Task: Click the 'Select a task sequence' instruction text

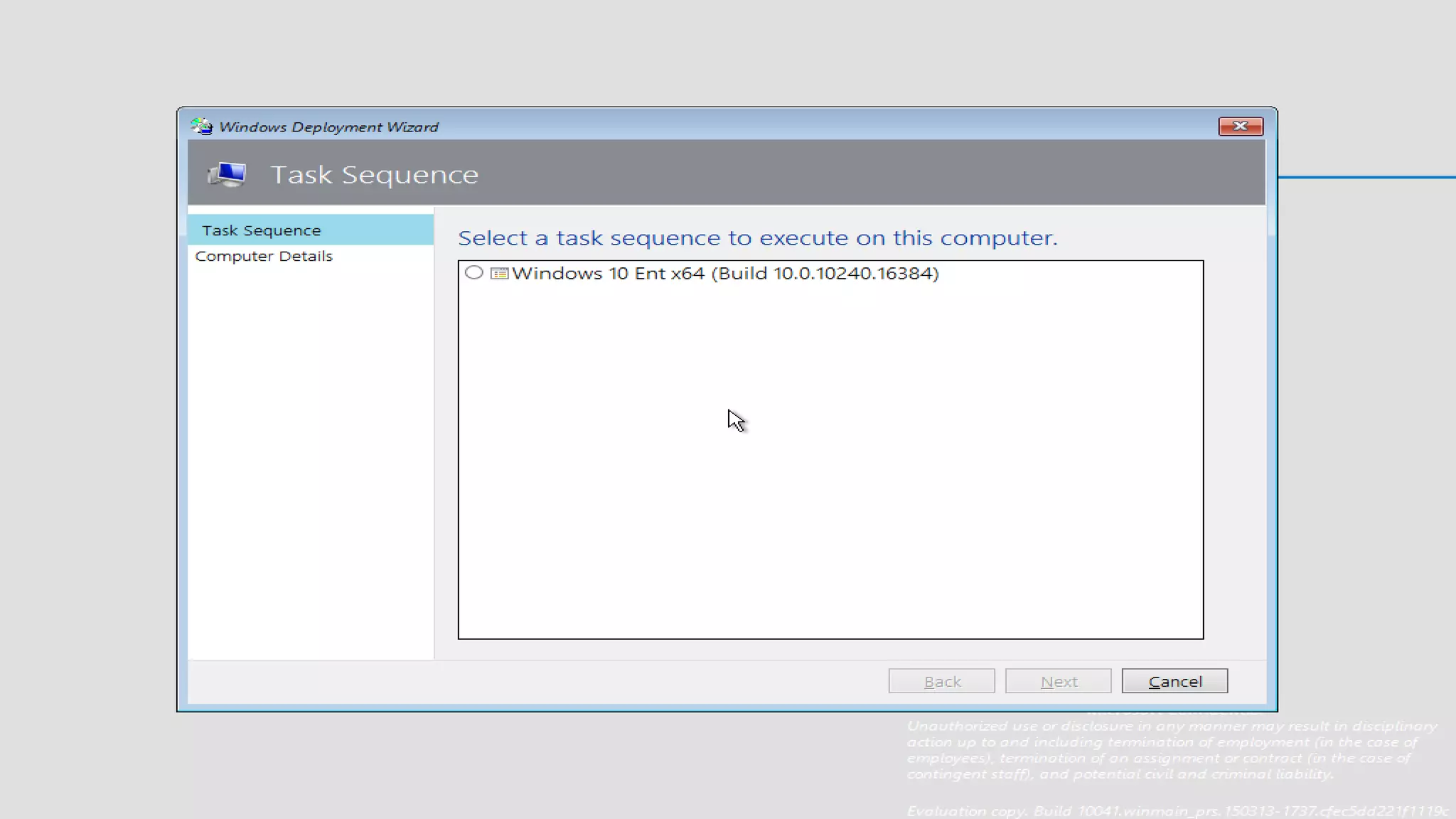Action: pyautogui.click(x=758, y=237)
